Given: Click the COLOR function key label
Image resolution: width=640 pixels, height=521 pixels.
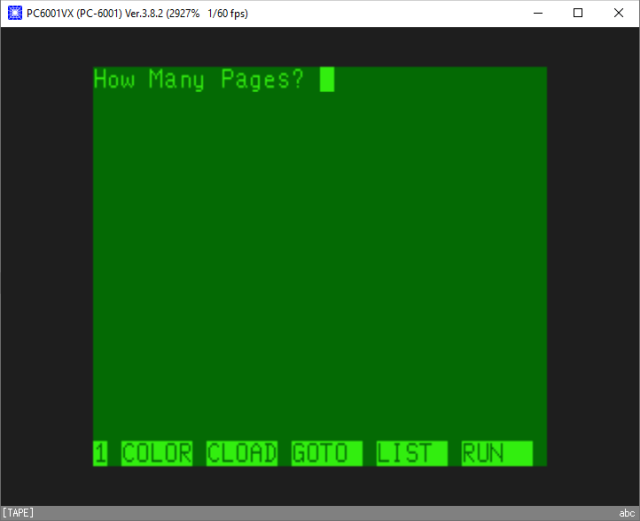Looking at the screenshot, I should pos(157,453).
